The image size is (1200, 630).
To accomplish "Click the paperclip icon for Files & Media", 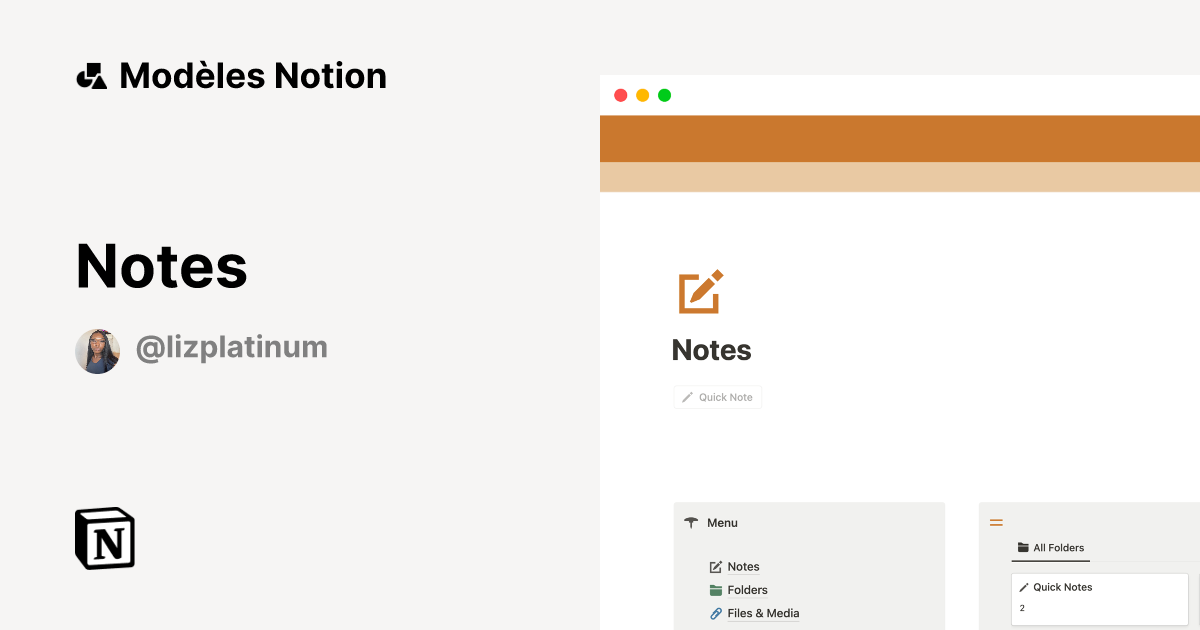I will (715, 612).
